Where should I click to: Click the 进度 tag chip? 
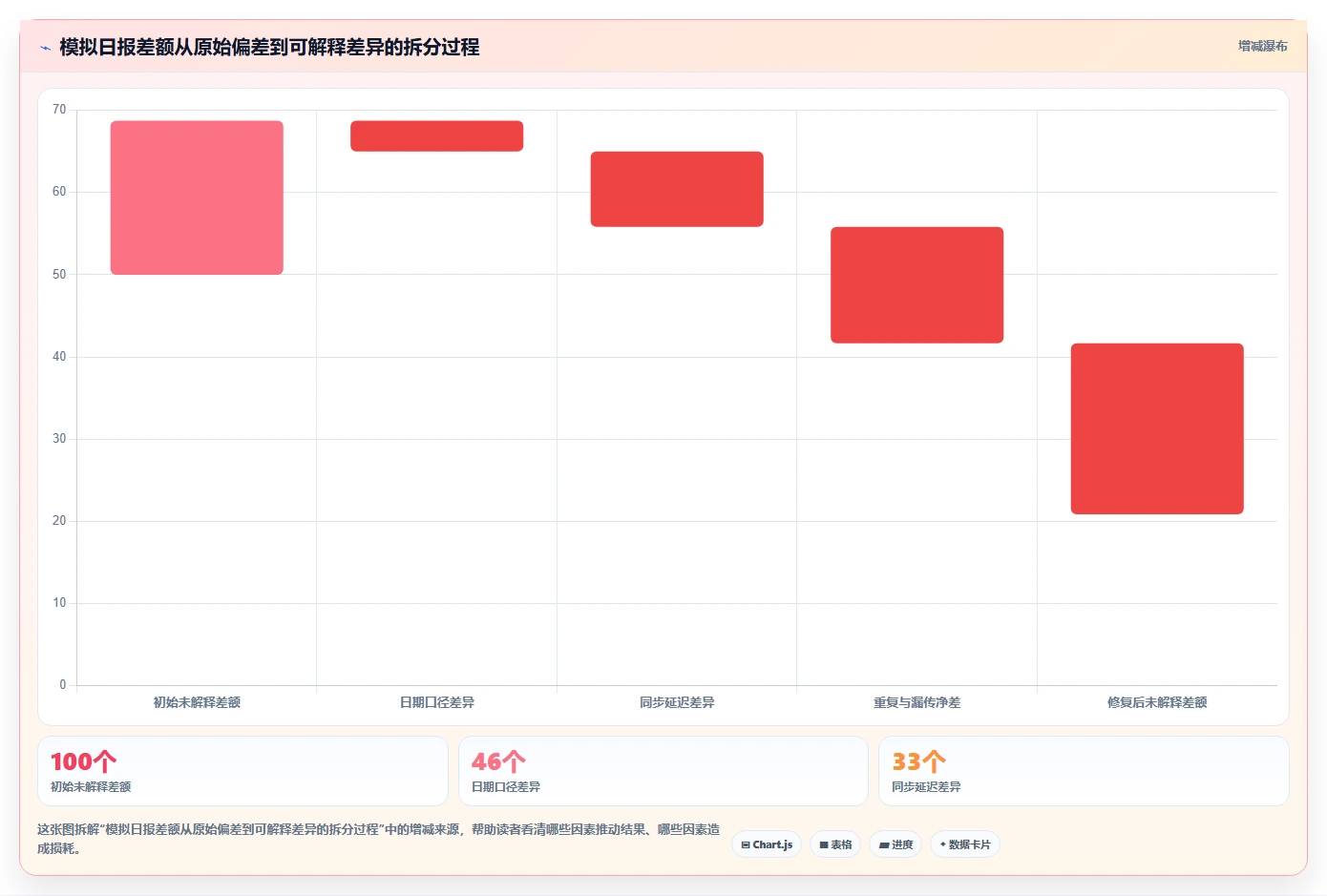click(895, 844)
